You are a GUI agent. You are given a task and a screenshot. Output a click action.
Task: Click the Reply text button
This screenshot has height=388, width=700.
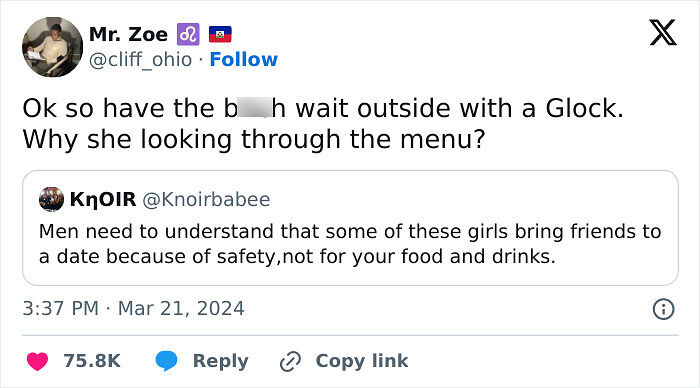click(221, 361)
